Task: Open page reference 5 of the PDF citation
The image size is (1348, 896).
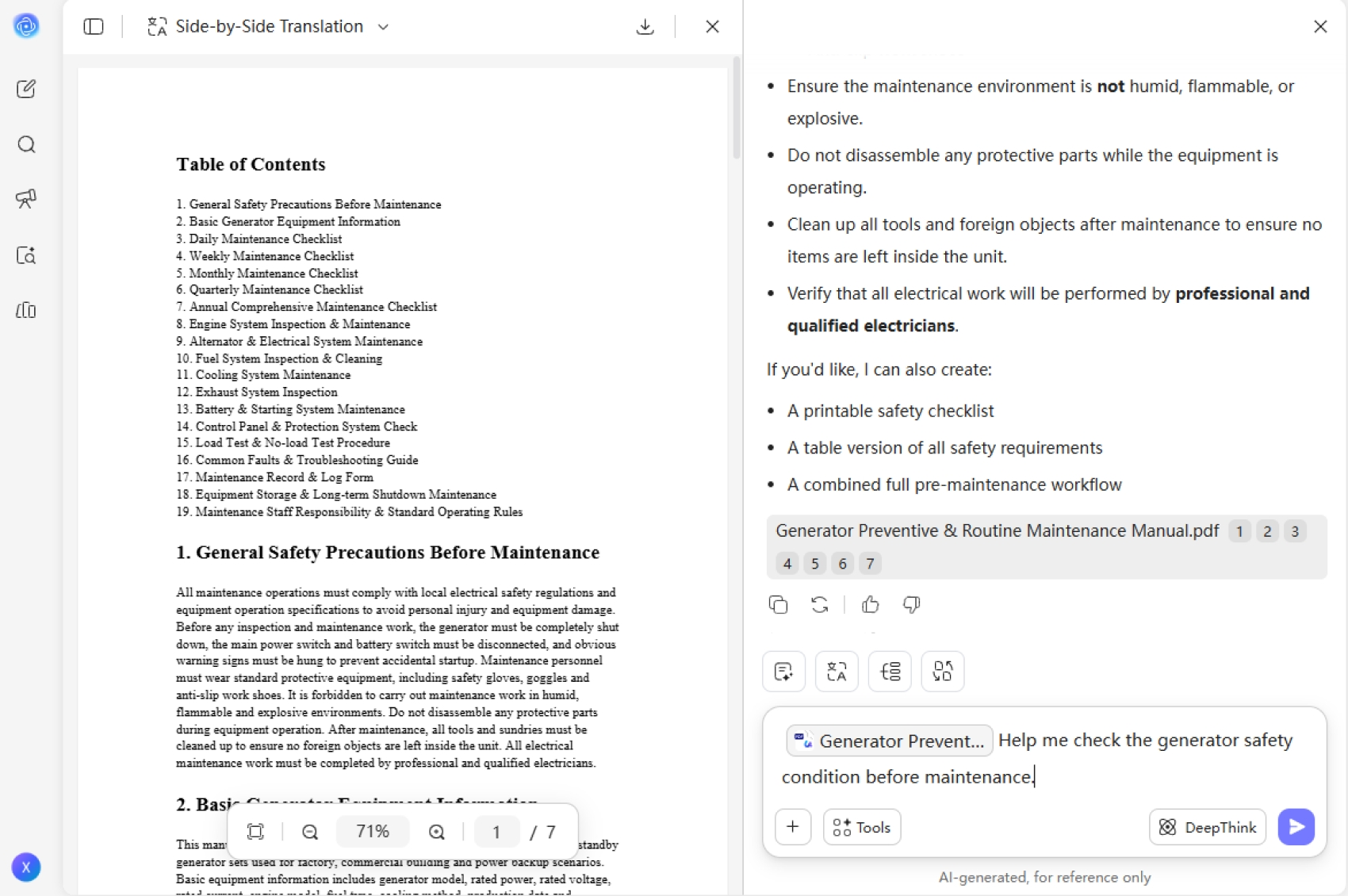Action: 814,564
